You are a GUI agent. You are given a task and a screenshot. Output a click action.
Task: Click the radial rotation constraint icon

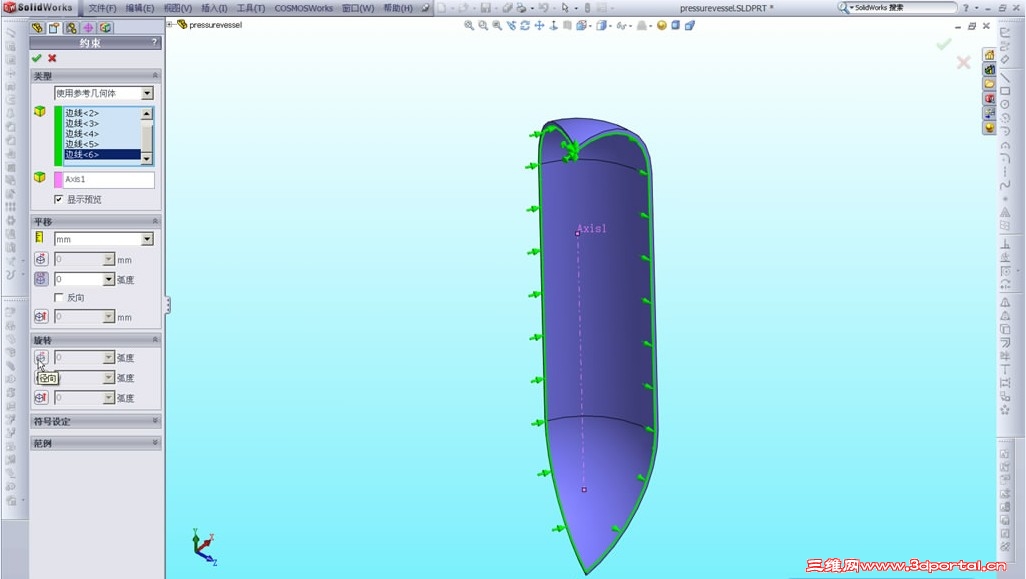[41, 357]
